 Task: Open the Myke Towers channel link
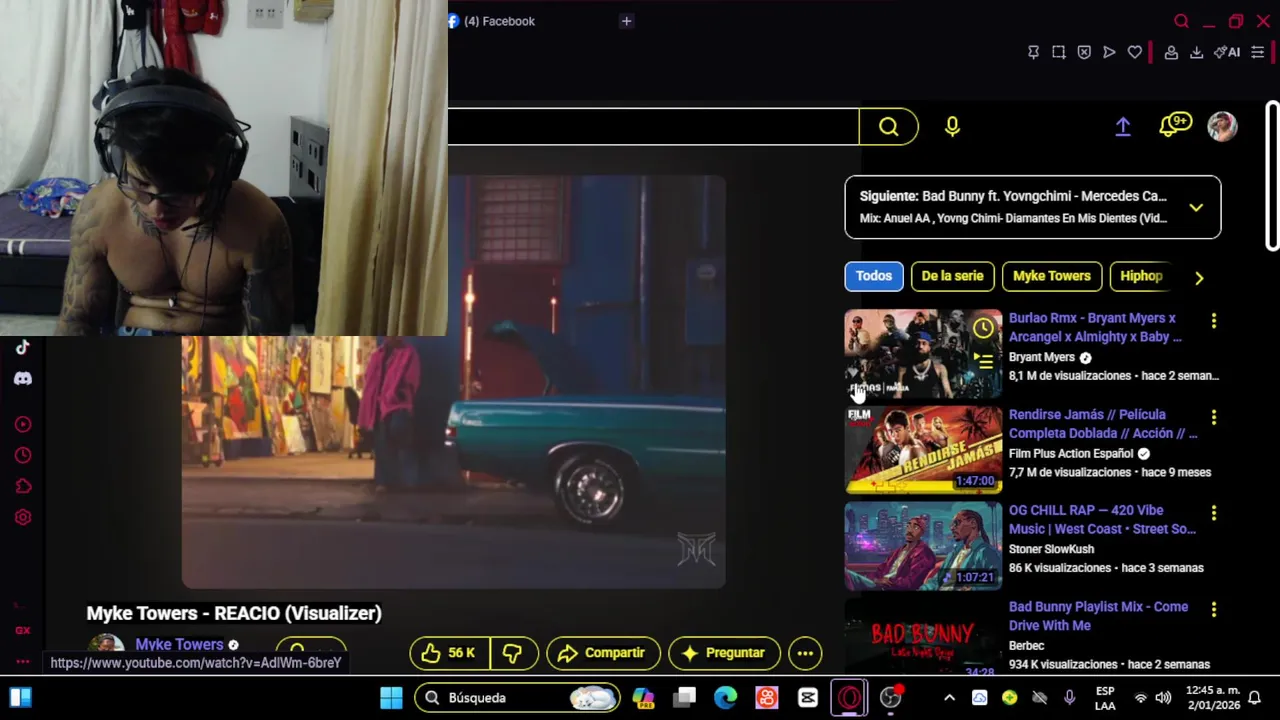pos(179,644)
